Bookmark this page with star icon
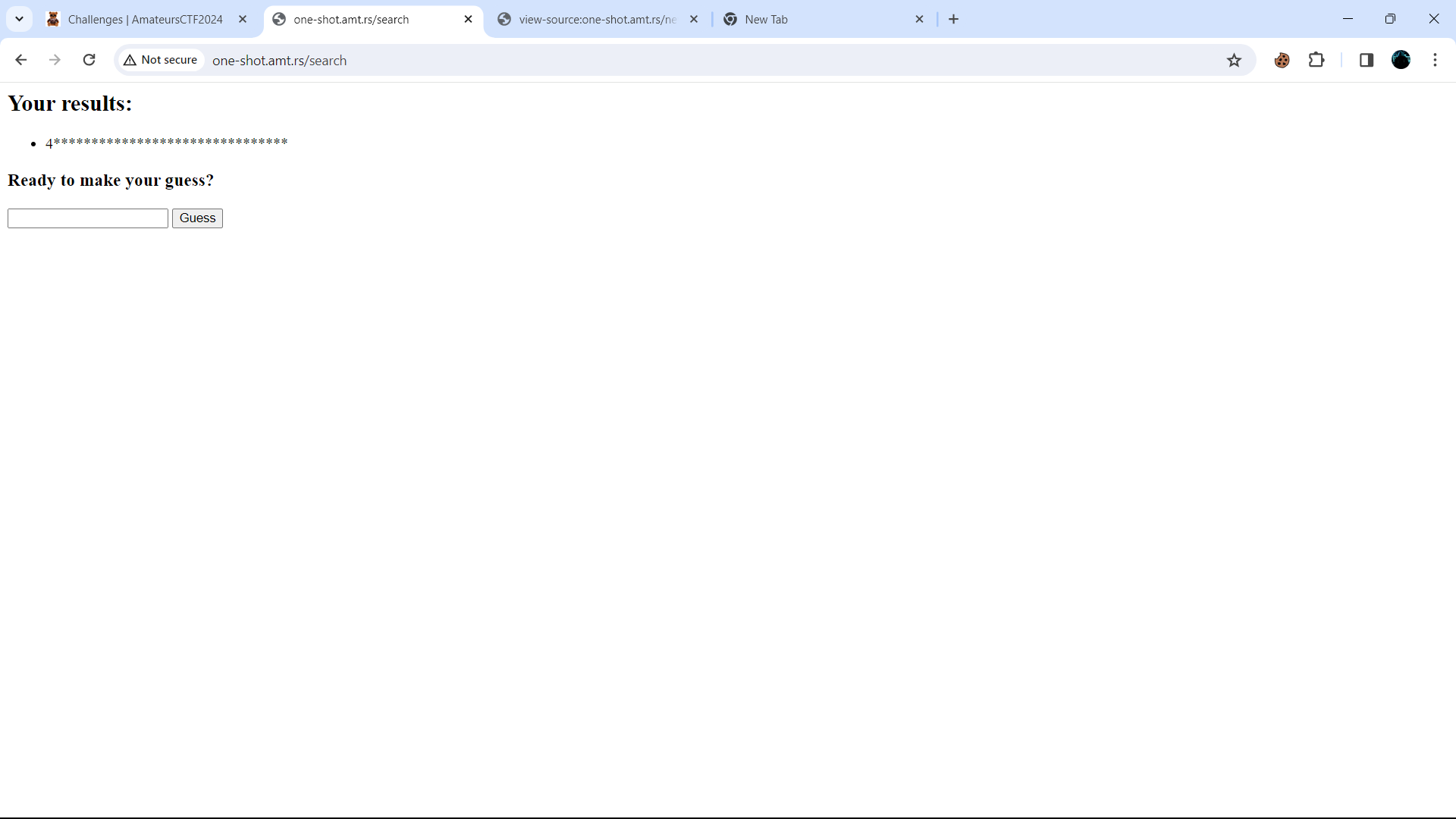Screen dimensions: 1456x819 click(x=1234, y=60)
